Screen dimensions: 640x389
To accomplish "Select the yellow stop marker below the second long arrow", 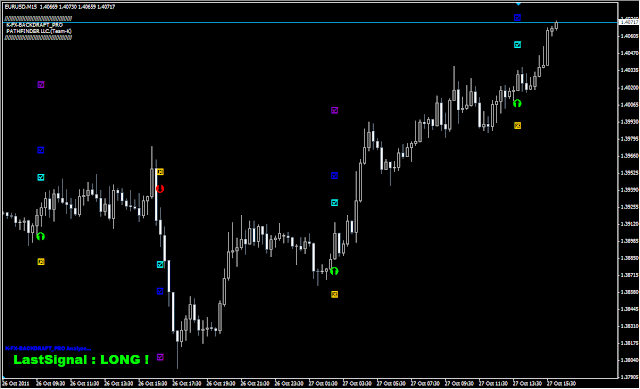I will (x=334, y=294).
